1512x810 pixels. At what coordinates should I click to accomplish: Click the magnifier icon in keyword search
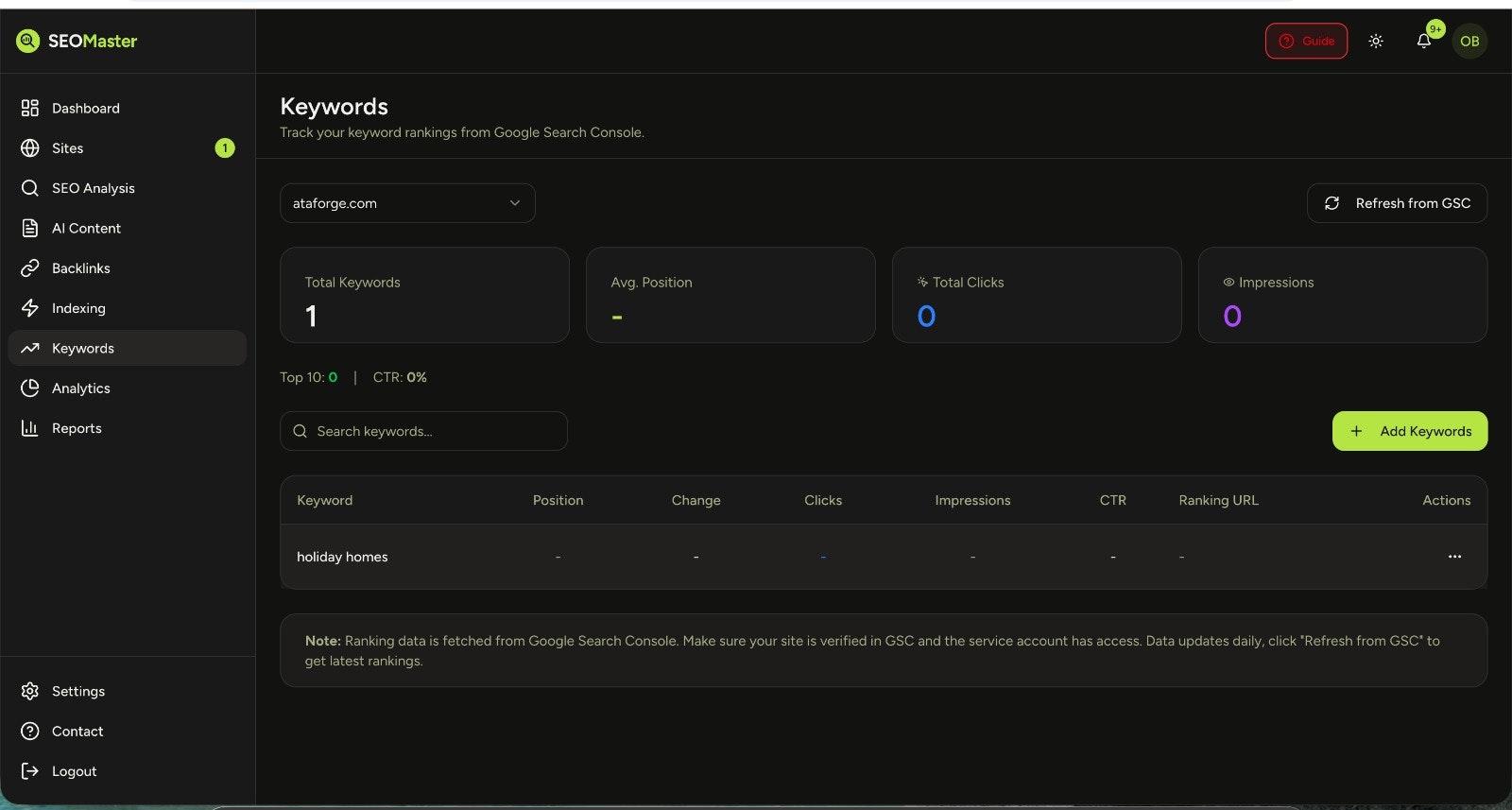tap(300, 431)
